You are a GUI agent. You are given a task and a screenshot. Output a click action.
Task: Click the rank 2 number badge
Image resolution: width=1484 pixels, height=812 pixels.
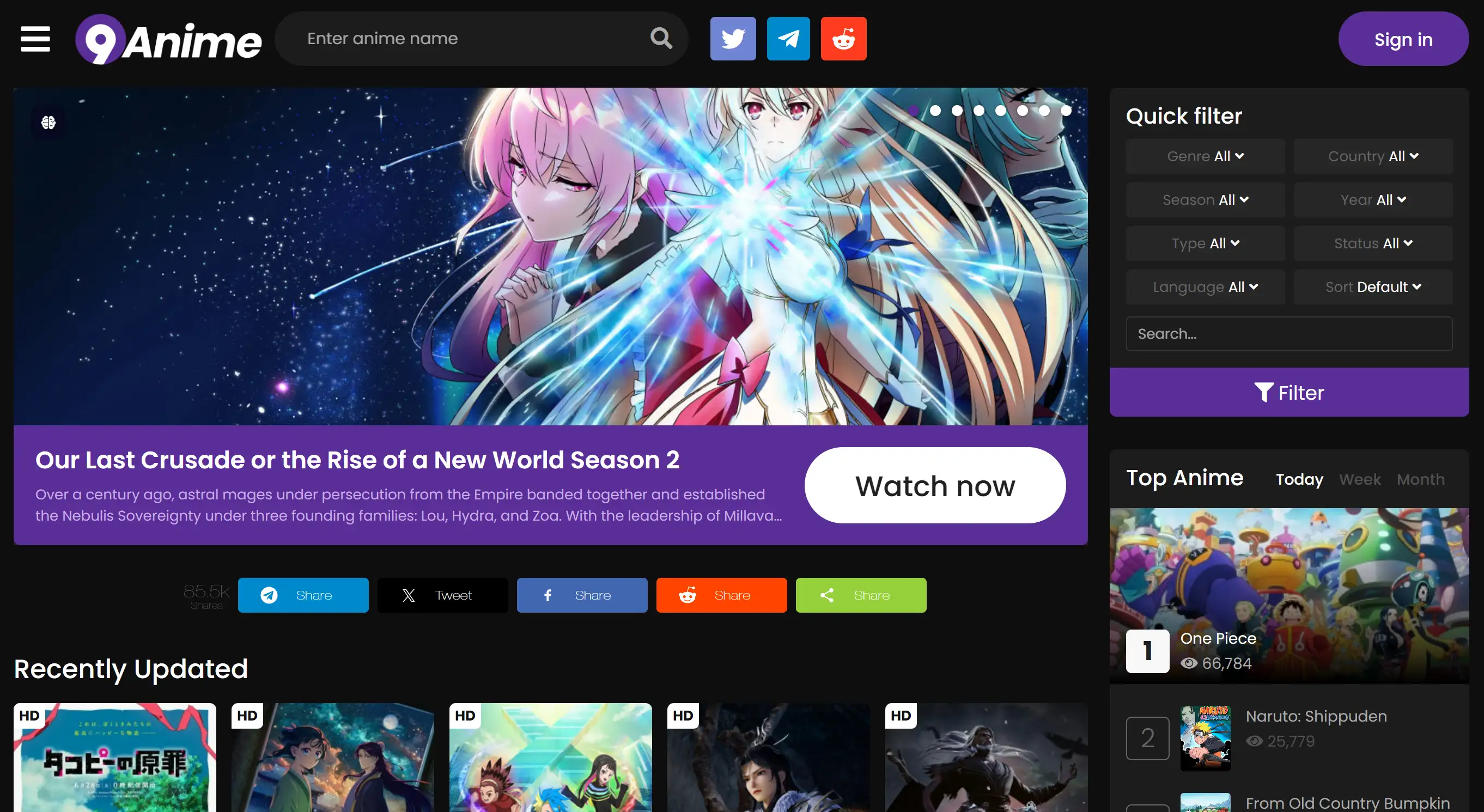[1147, 738]
